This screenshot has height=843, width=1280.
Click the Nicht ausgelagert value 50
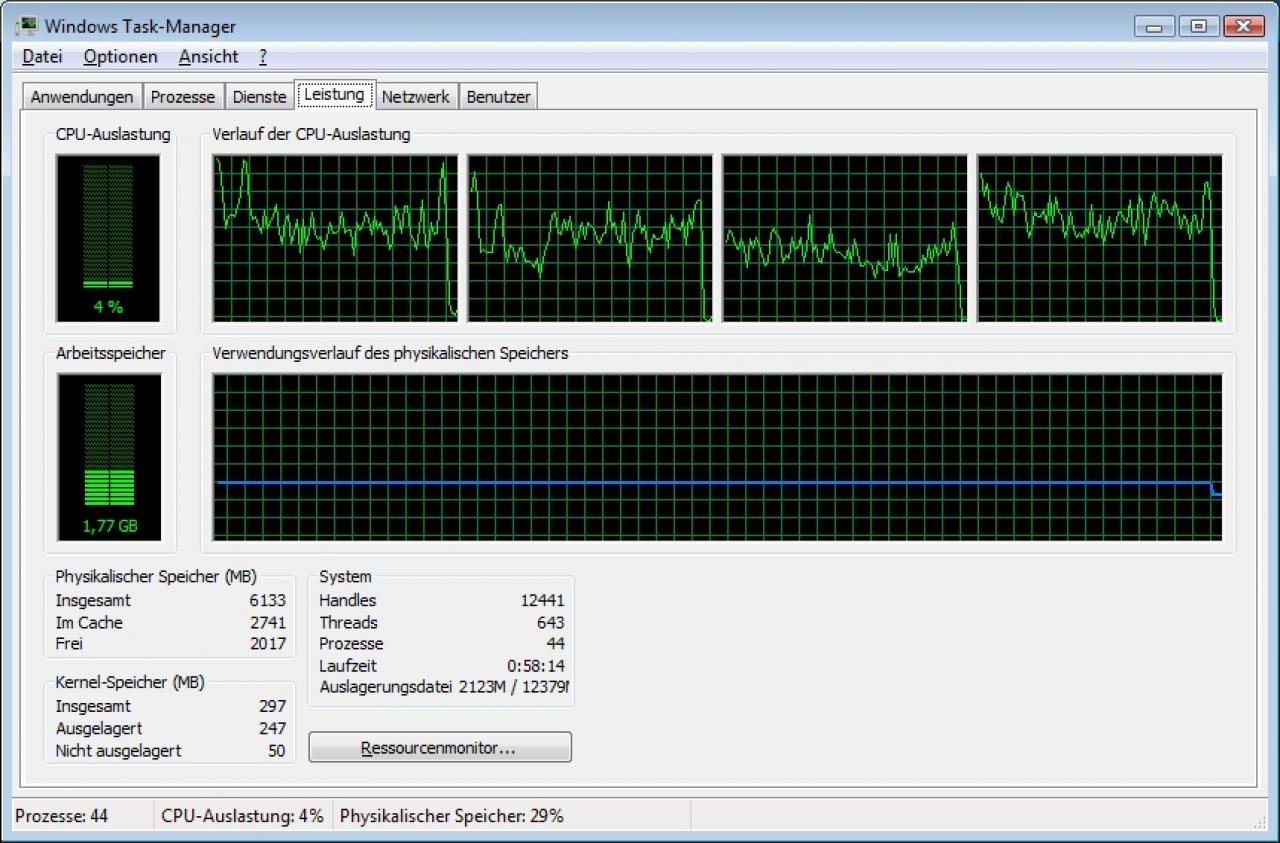point(276,750)
